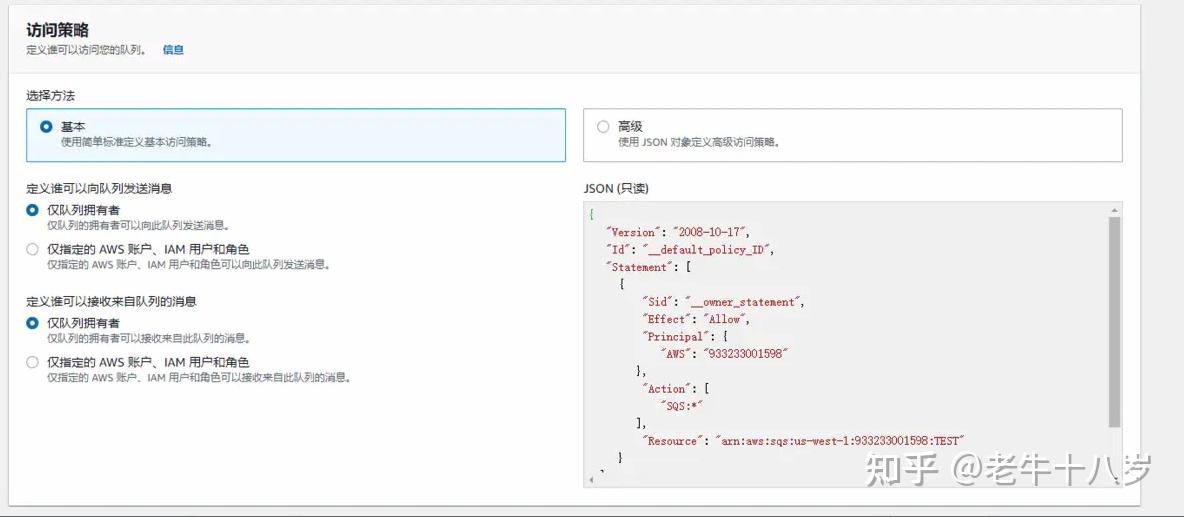Choose 仅队列拥有者 for receiving messages
This screenshot has width=1184, height=517.
pos(32,323)
